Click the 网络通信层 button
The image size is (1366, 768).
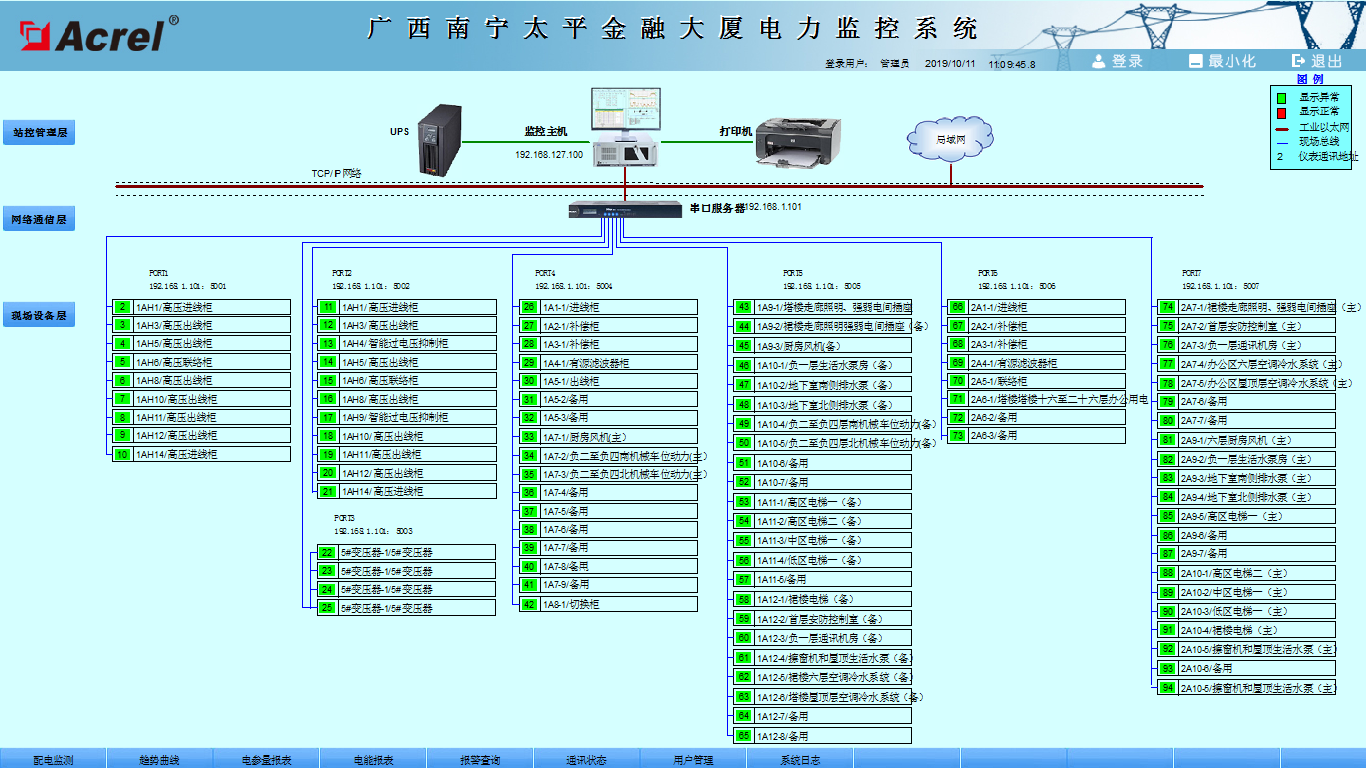[39, 219]
